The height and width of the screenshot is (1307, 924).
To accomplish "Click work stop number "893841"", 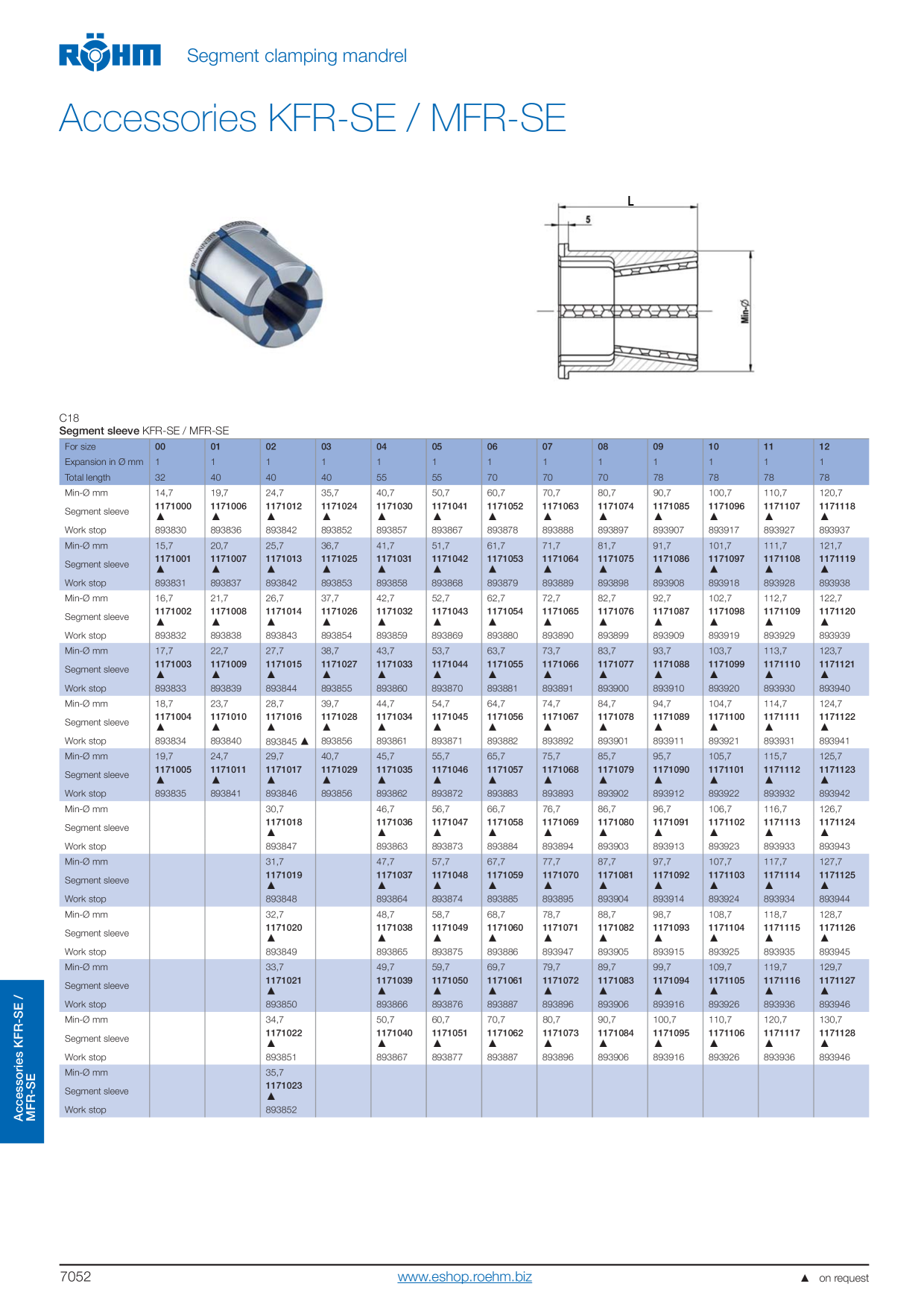I will coord(226,794).
